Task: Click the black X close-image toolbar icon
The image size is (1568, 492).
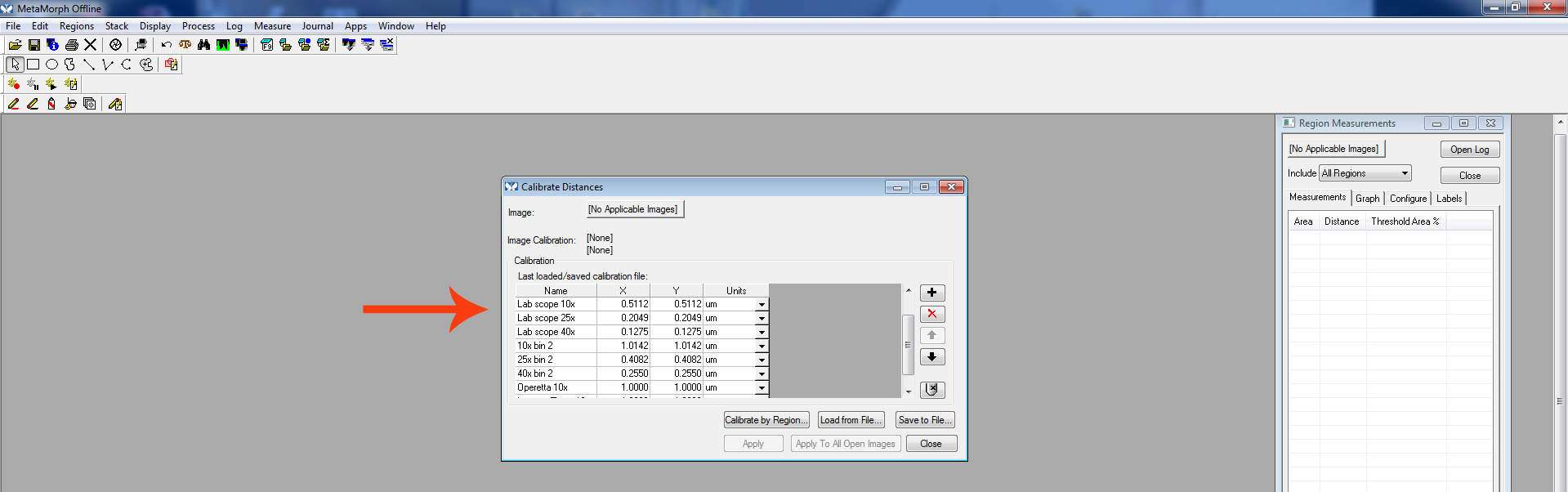Action: click(91, 45)
